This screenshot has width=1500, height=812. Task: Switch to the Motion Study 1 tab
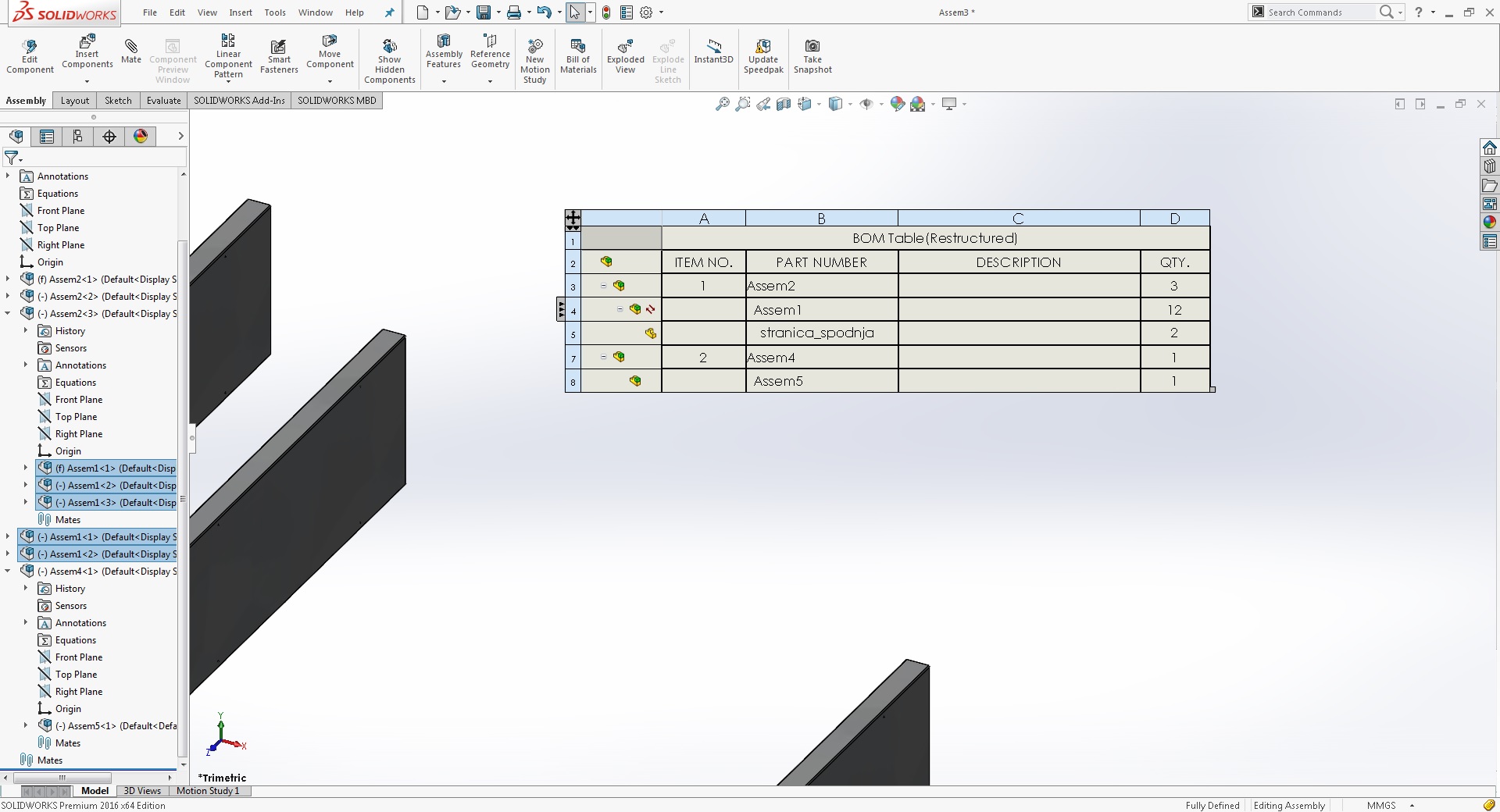point(208,791)
